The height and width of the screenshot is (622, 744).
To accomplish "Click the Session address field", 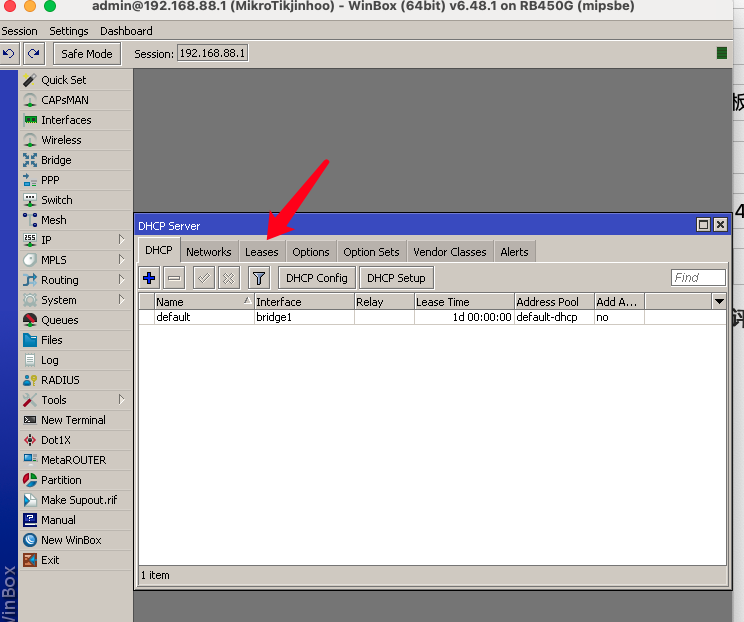I will click(213, 53).
